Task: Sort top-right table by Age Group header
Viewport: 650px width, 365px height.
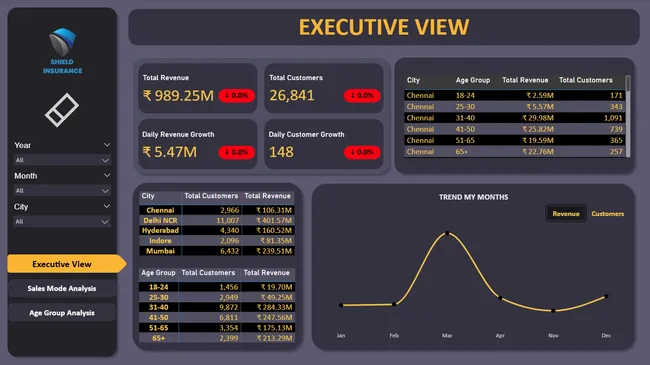Action: tap(473, 80)
